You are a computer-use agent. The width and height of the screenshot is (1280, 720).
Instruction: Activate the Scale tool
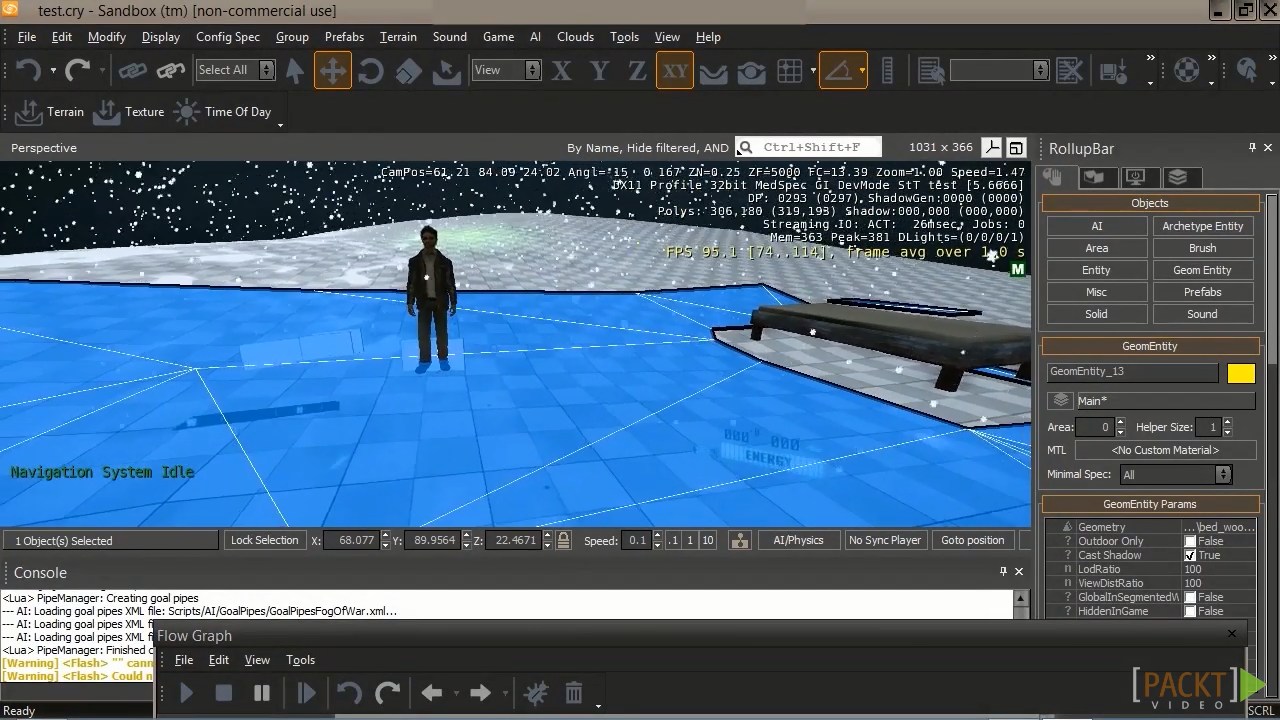tap(408, 70)
